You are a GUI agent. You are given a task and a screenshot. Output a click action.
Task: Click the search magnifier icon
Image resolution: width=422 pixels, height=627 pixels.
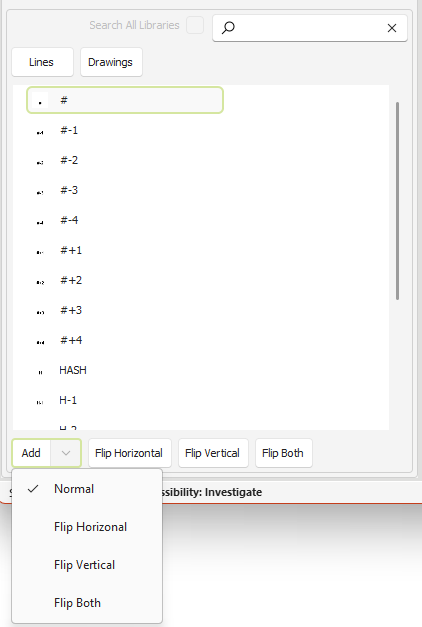228,28
